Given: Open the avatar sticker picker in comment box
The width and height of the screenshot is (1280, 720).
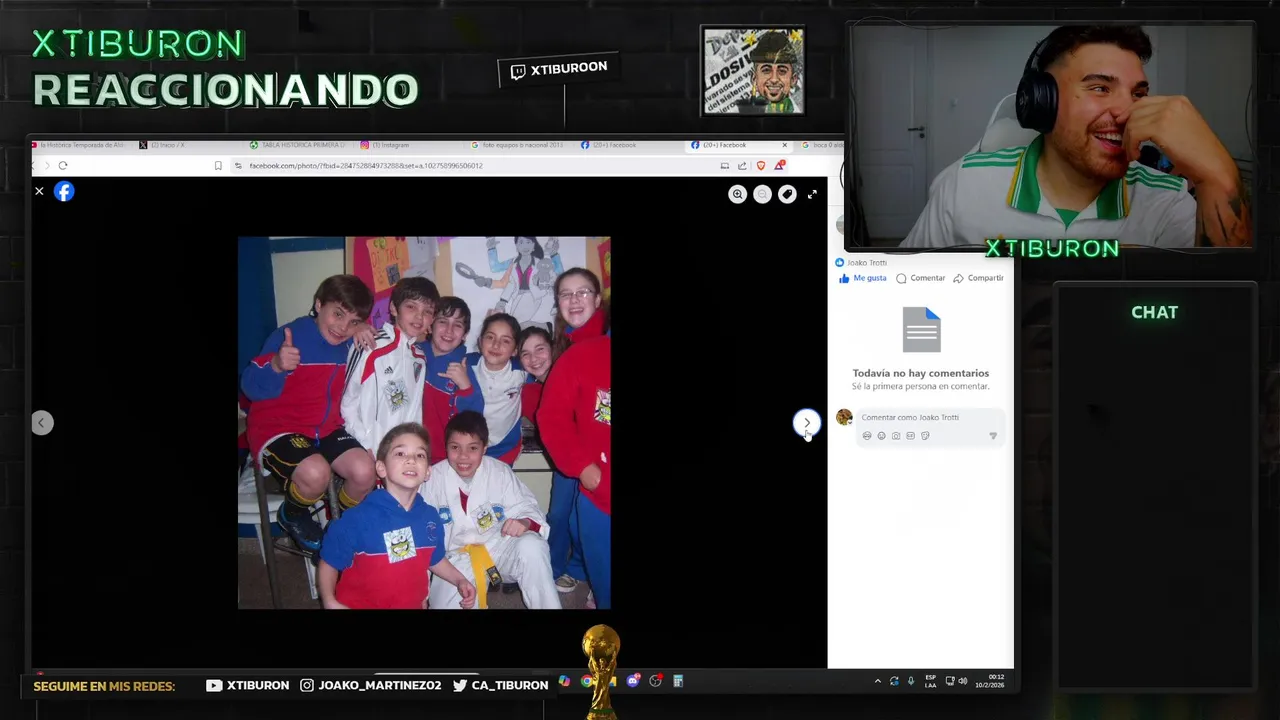Looking at the screenshot, I should point(867,436).
